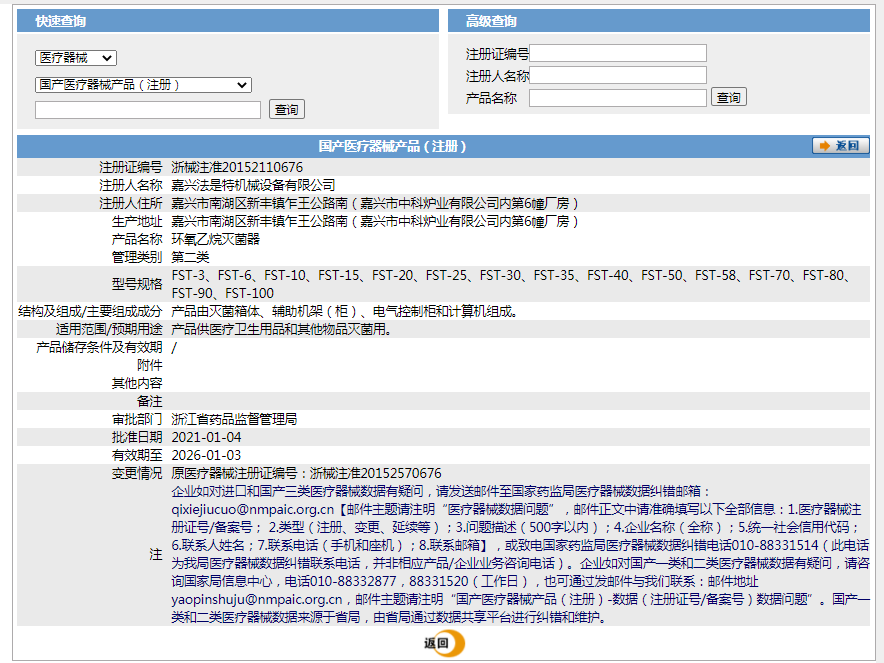
Task: Focus the quick search text field
Action: click(148, 109)
